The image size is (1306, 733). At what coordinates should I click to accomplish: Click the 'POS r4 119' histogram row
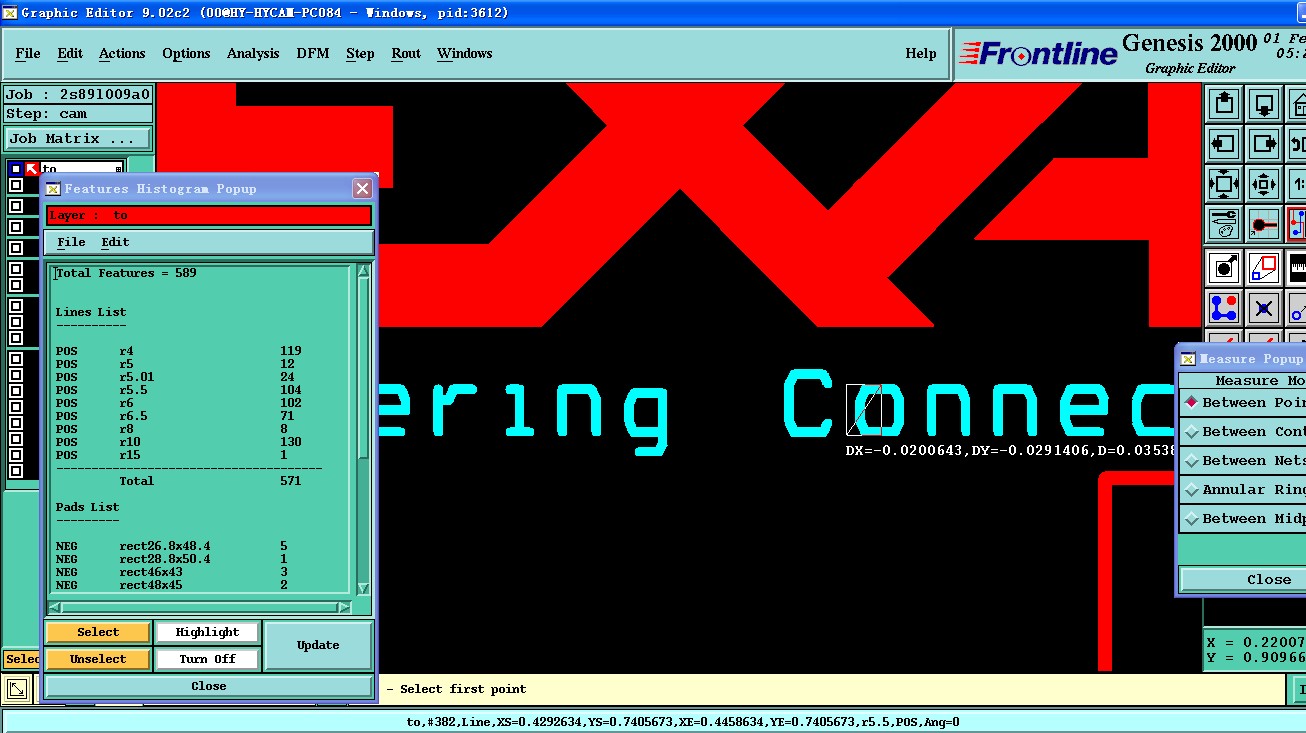point(179,351)
